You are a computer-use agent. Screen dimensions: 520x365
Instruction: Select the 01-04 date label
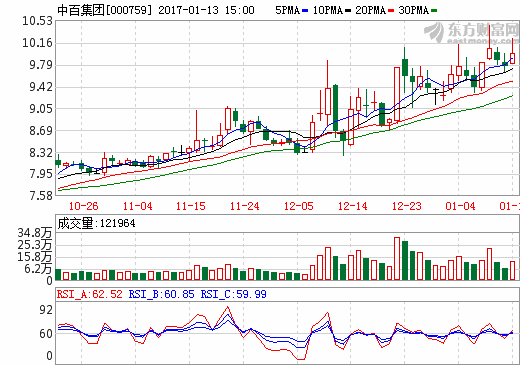click(460, 206)
